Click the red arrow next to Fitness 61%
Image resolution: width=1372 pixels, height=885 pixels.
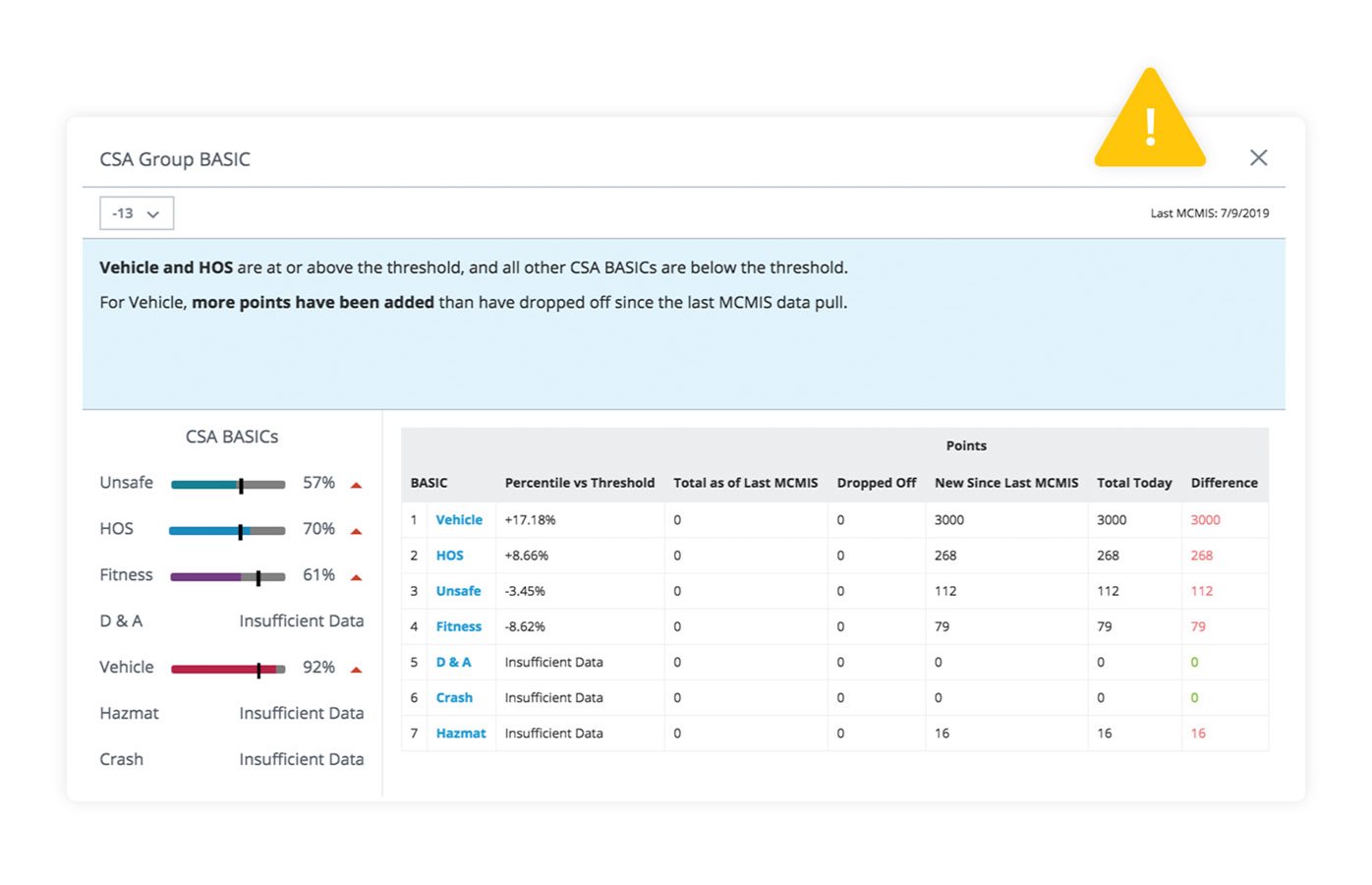tap(357, 577)
